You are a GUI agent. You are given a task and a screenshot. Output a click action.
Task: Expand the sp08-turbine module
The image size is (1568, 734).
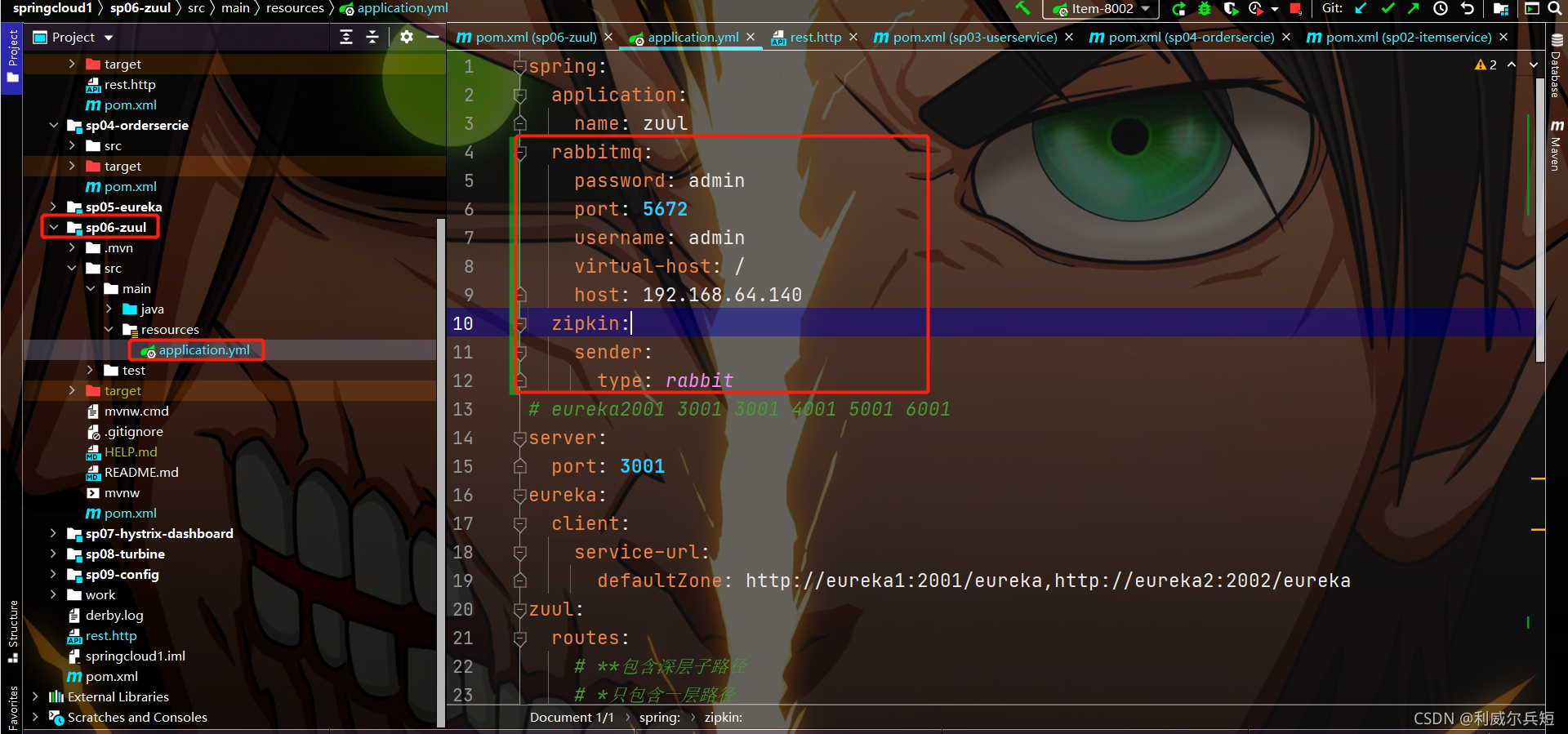[x=54, y=554]
